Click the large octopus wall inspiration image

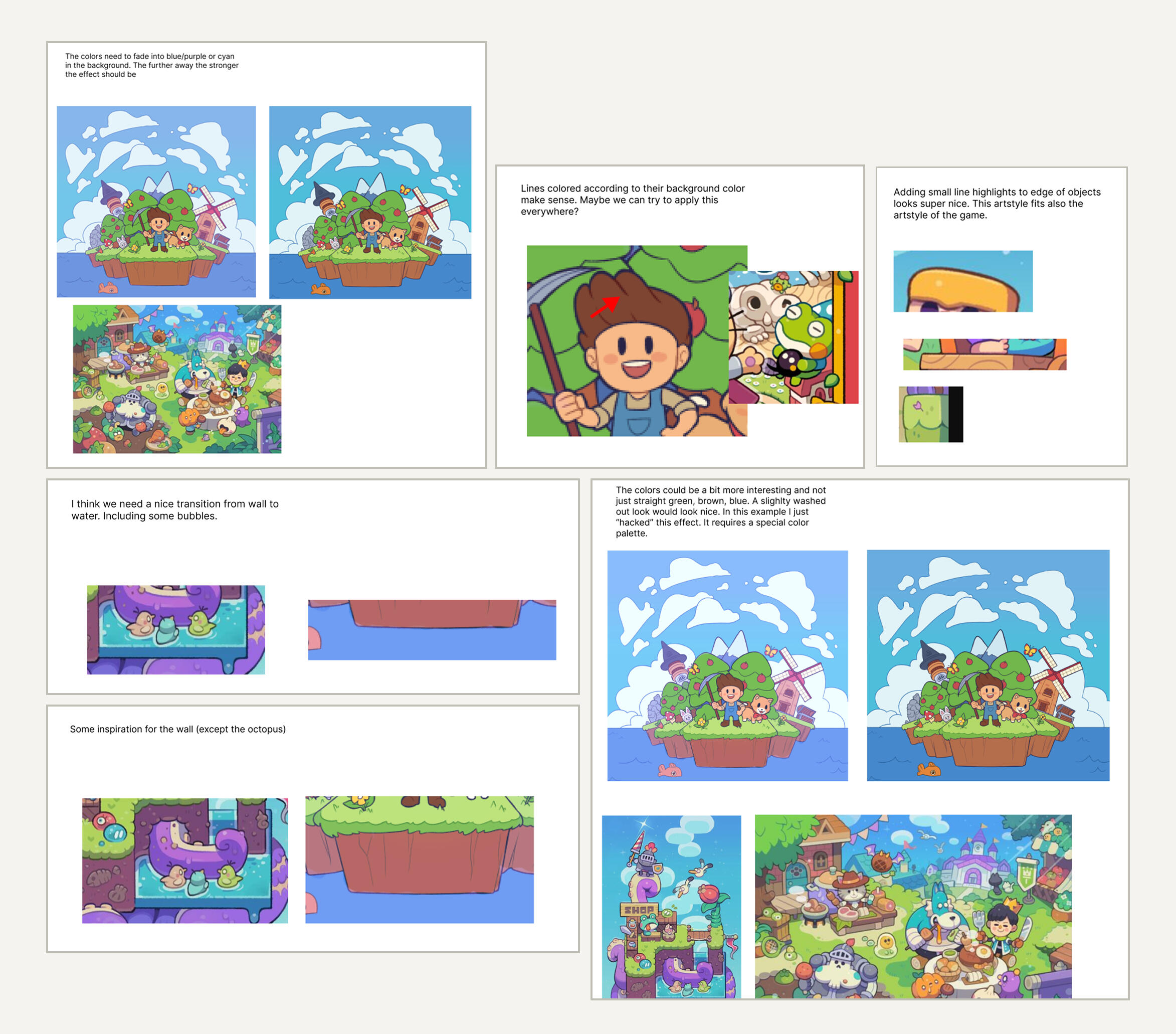[184, 860]
